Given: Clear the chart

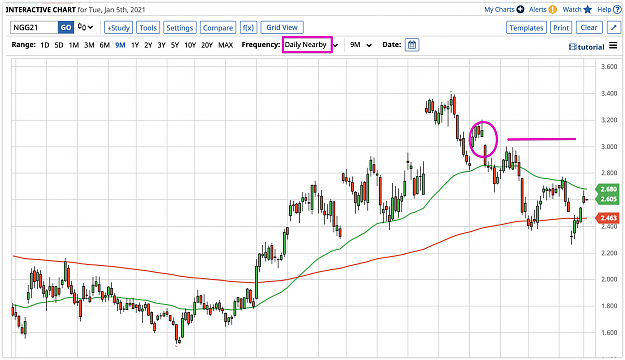Looking at the screenshot, I should pyautogui.click(x=589, y=28).
